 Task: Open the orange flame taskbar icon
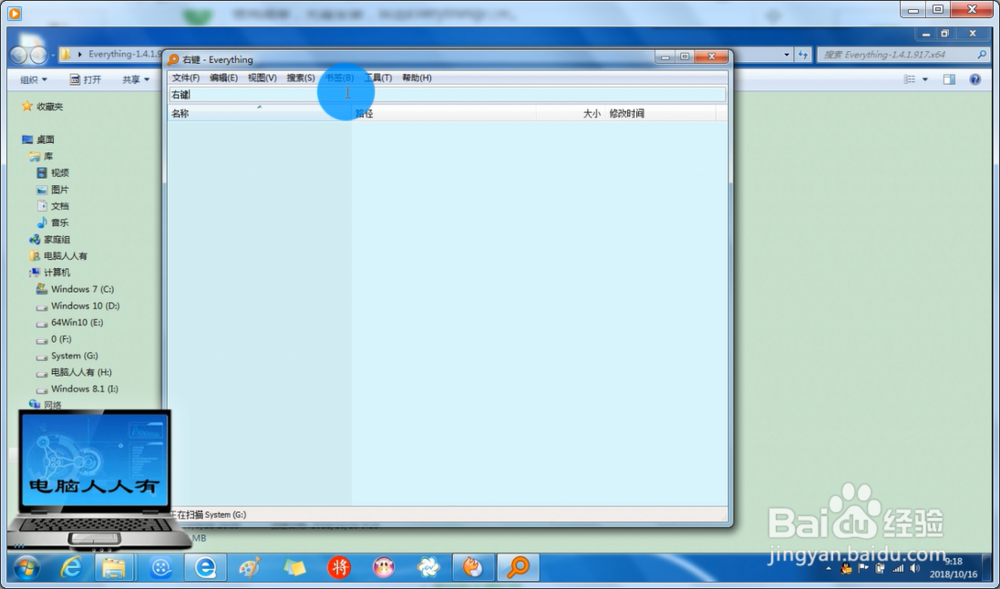point(473,567)
